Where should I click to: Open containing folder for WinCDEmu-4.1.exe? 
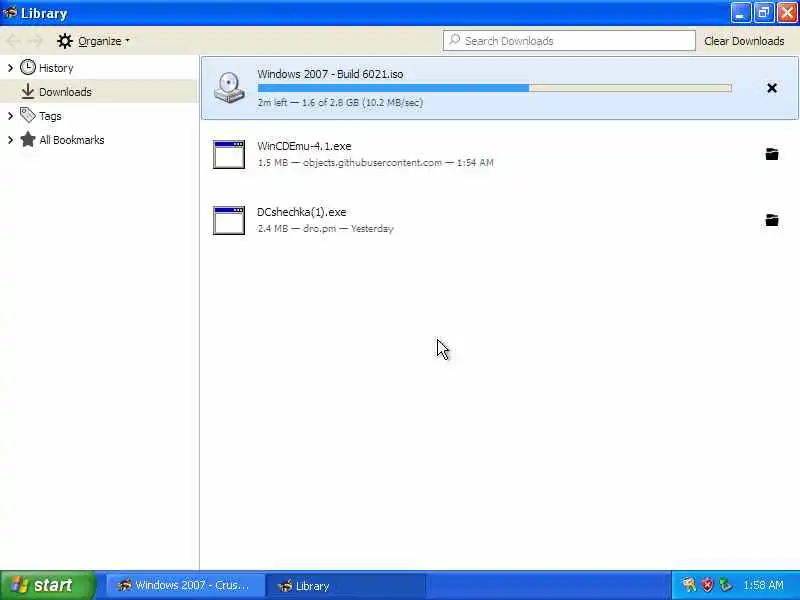[x=771, y=154]
